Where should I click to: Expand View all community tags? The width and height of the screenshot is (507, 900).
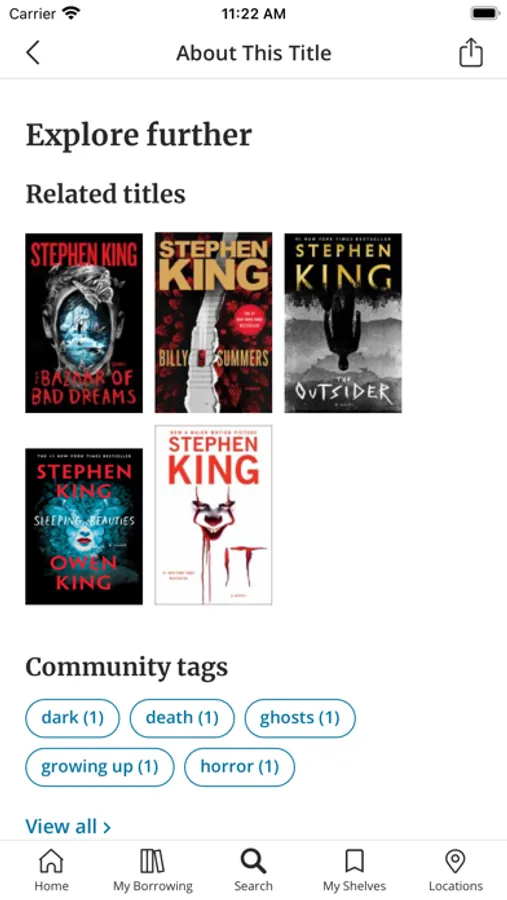pos(68,827)
